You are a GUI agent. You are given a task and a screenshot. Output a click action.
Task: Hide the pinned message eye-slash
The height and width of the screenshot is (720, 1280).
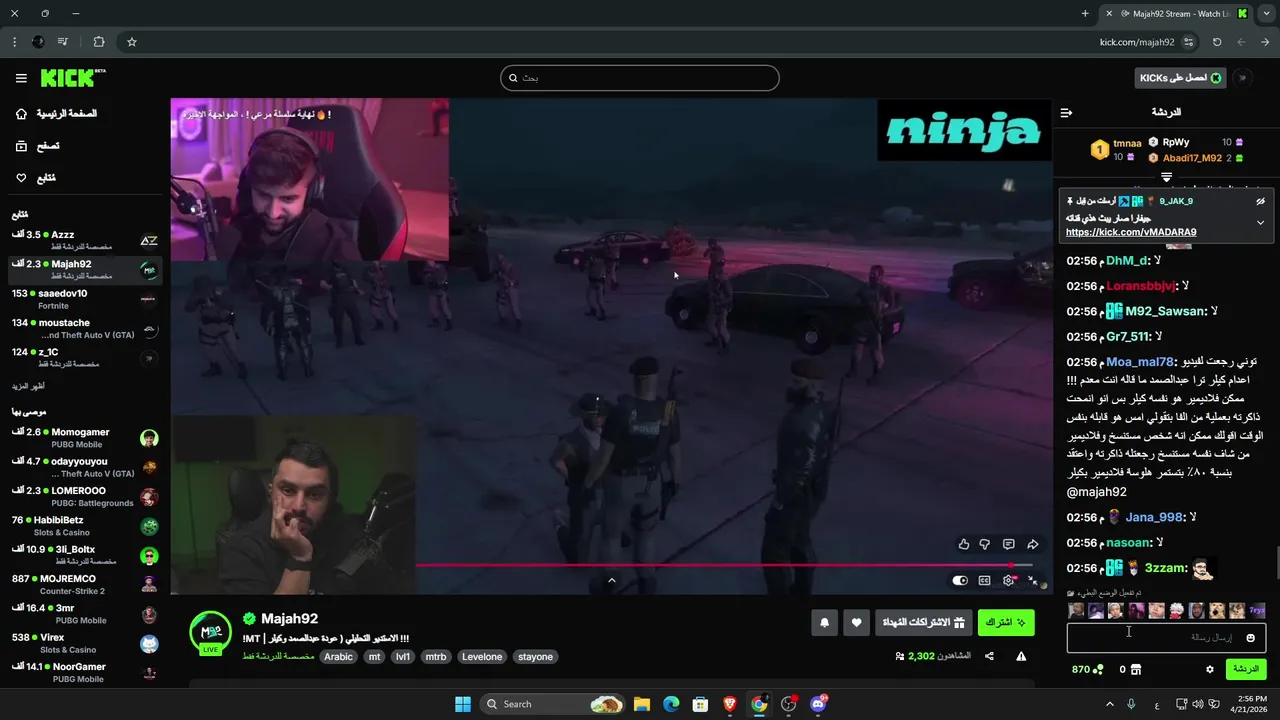point(1260,201)
